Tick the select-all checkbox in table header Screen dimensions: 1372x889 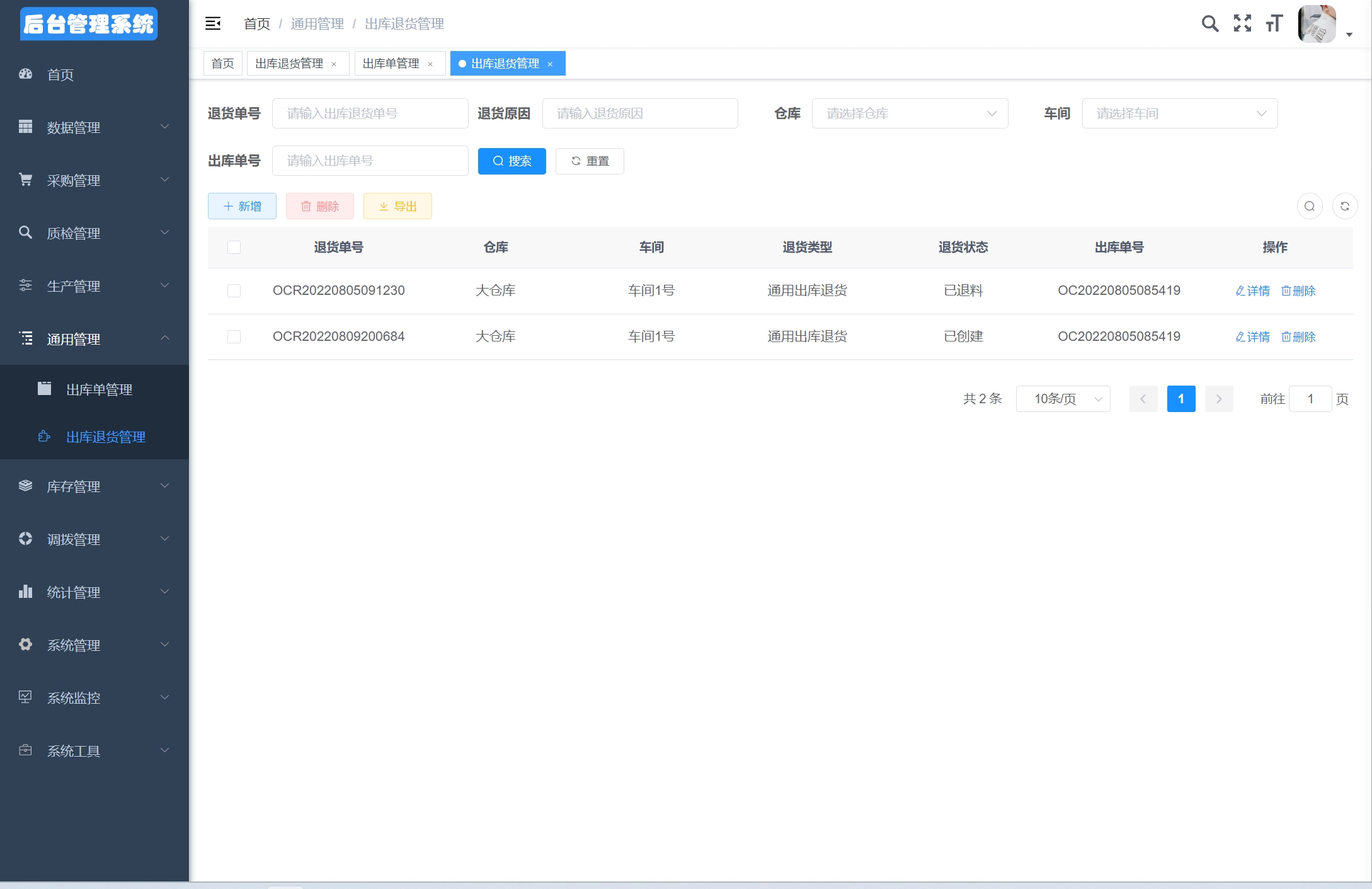pyautogui.click(x=234, y=247)
